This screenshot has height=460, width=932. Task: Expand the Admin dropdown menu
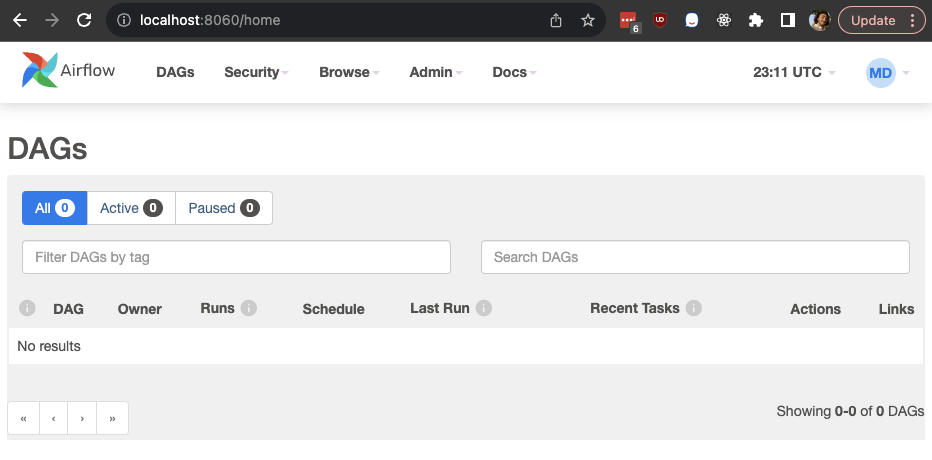click(435, 72)
